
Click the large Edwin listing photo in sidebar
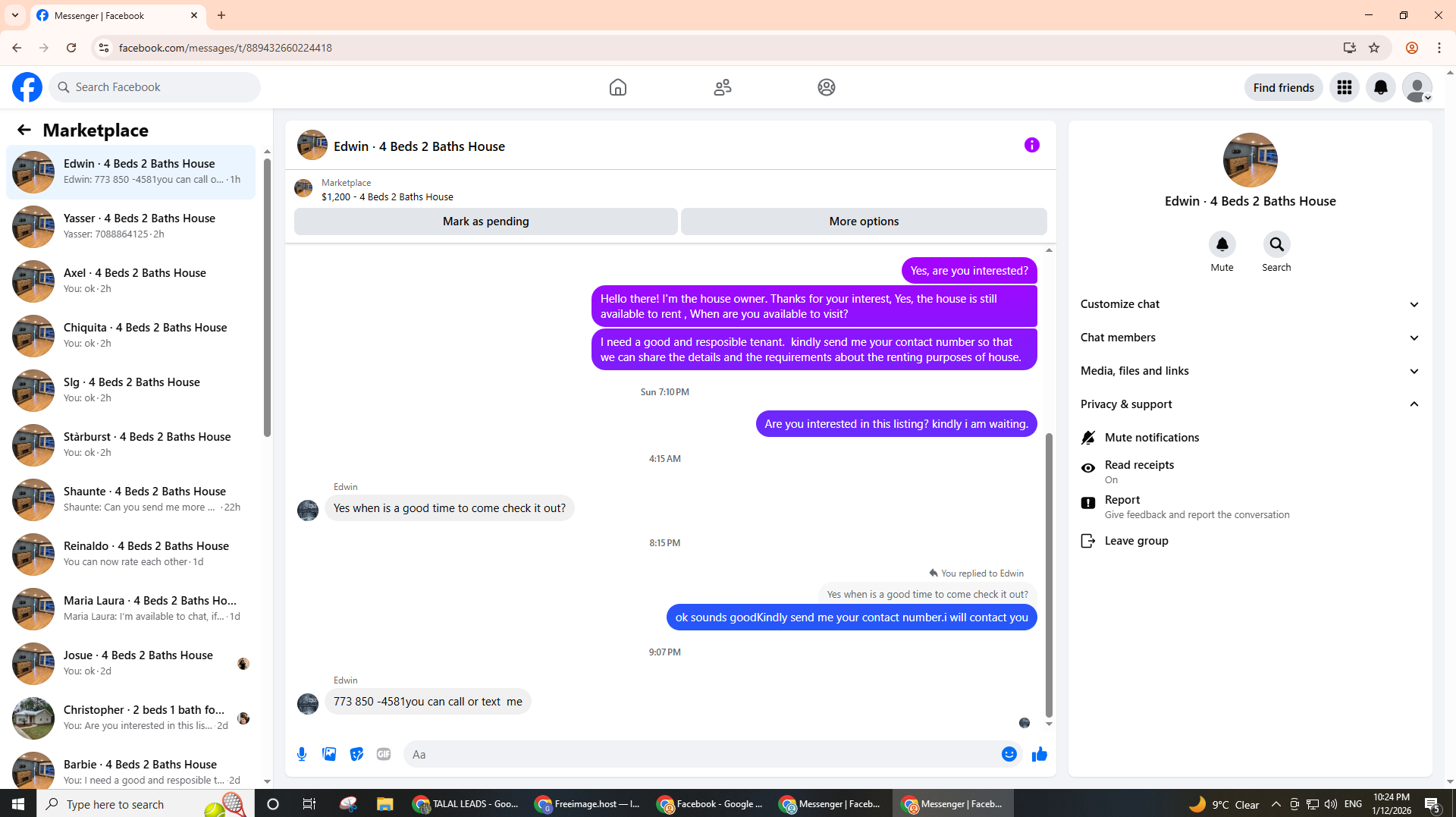[x=1250, y=160]
